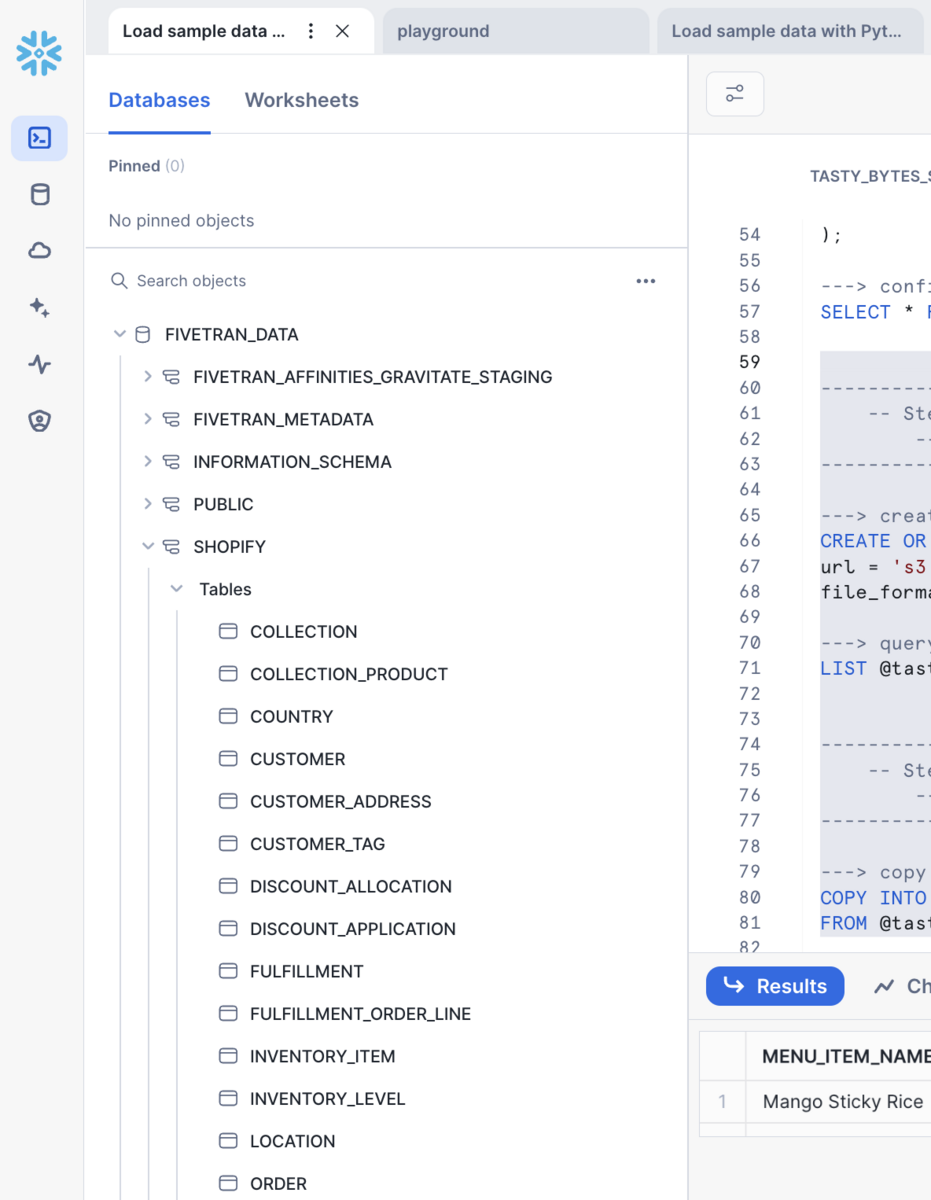The height and width of the screenshot is (1200, 931).
Task: Open the Load sample data with Python tab
Action: click(x=790, y=31)
